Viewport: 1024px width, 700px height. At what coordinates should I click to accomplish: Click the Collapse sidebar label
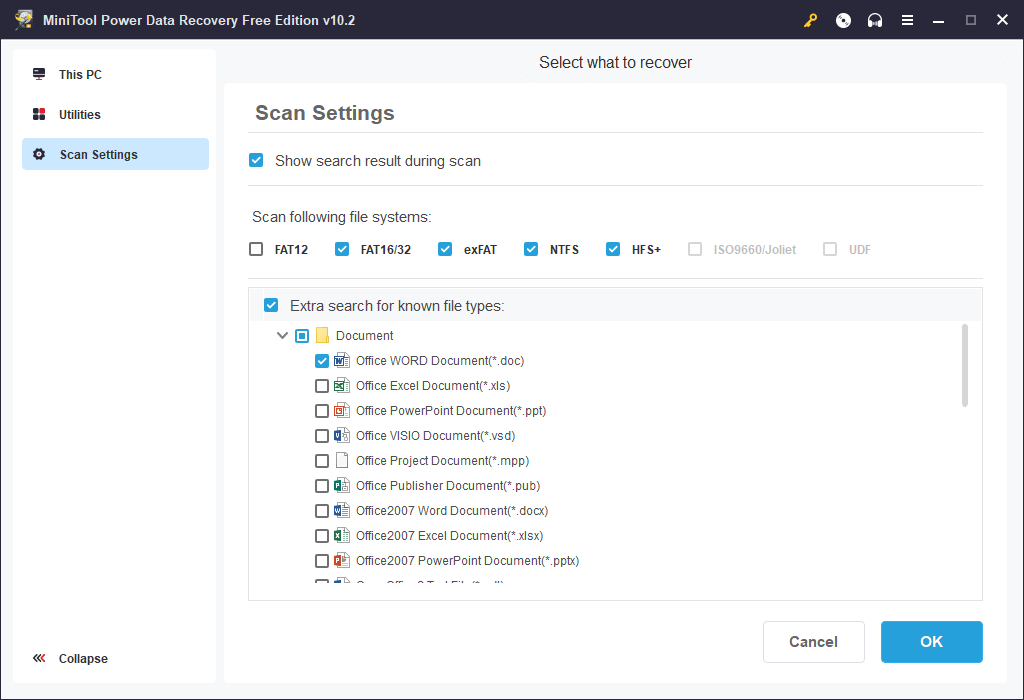(x=83, y=659)
